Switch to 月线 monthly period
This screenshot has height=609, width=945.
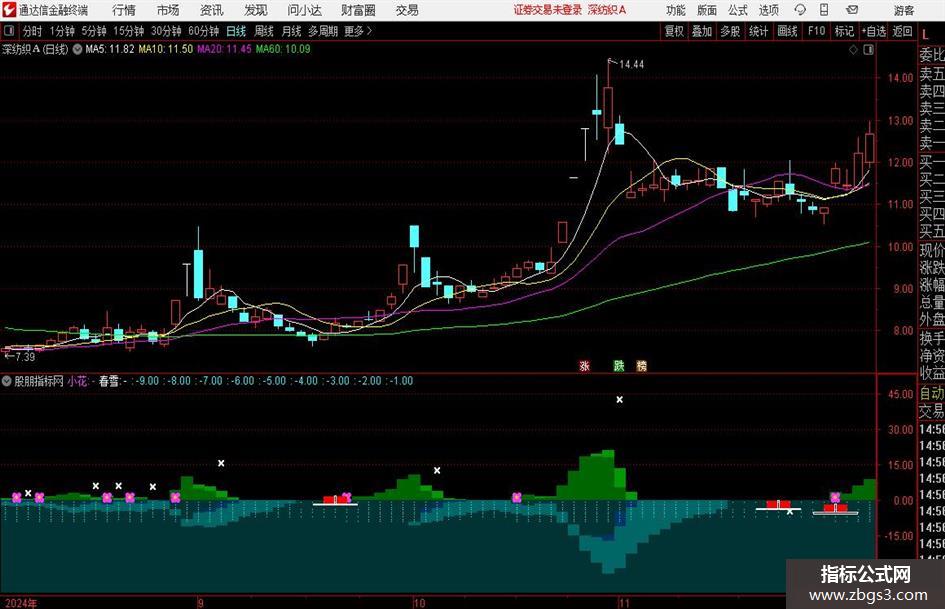(x=291, y=31)
